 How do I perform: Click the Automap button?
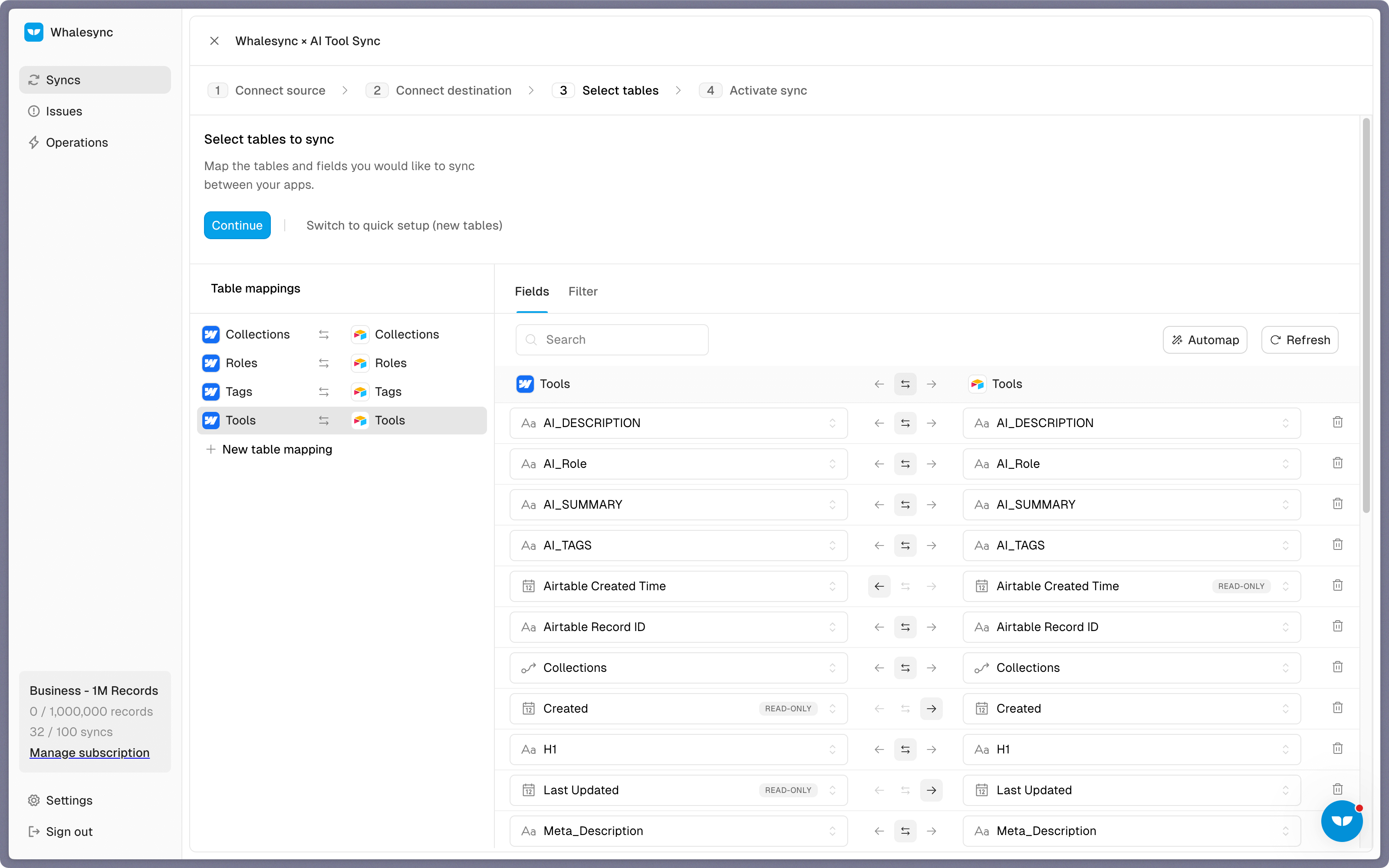tap(1205, 340)
